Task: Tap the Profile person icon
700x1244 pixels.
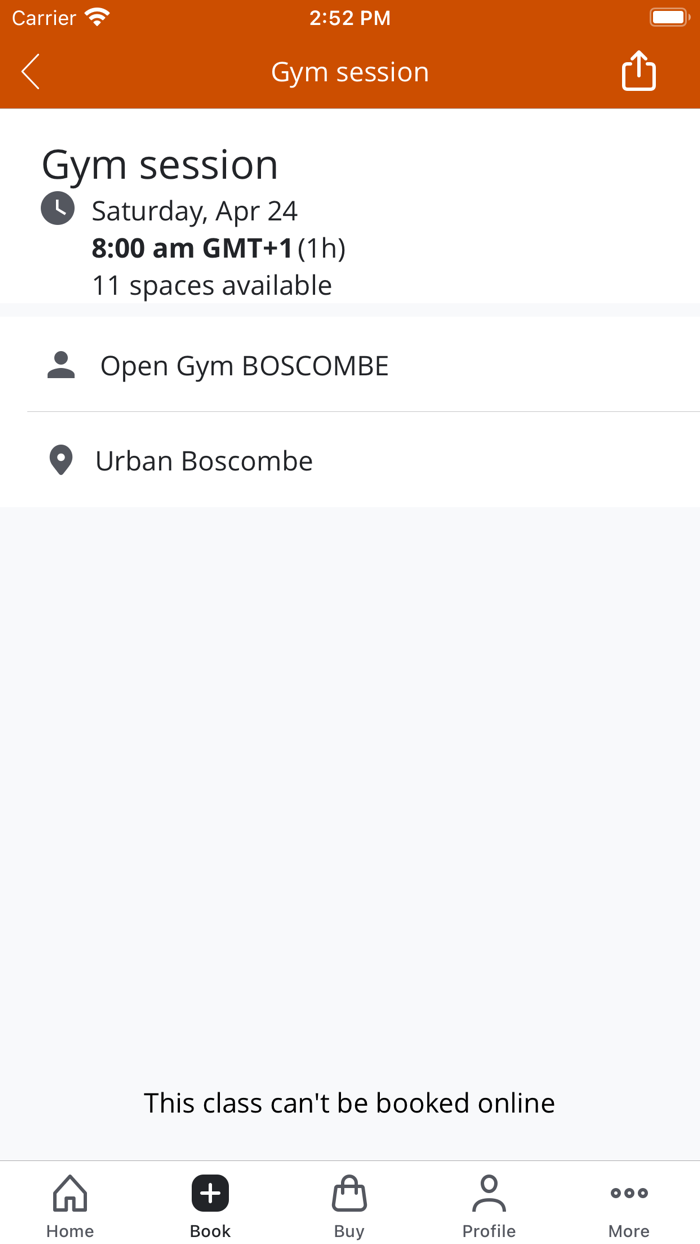Action: (x=489, y=1193)
